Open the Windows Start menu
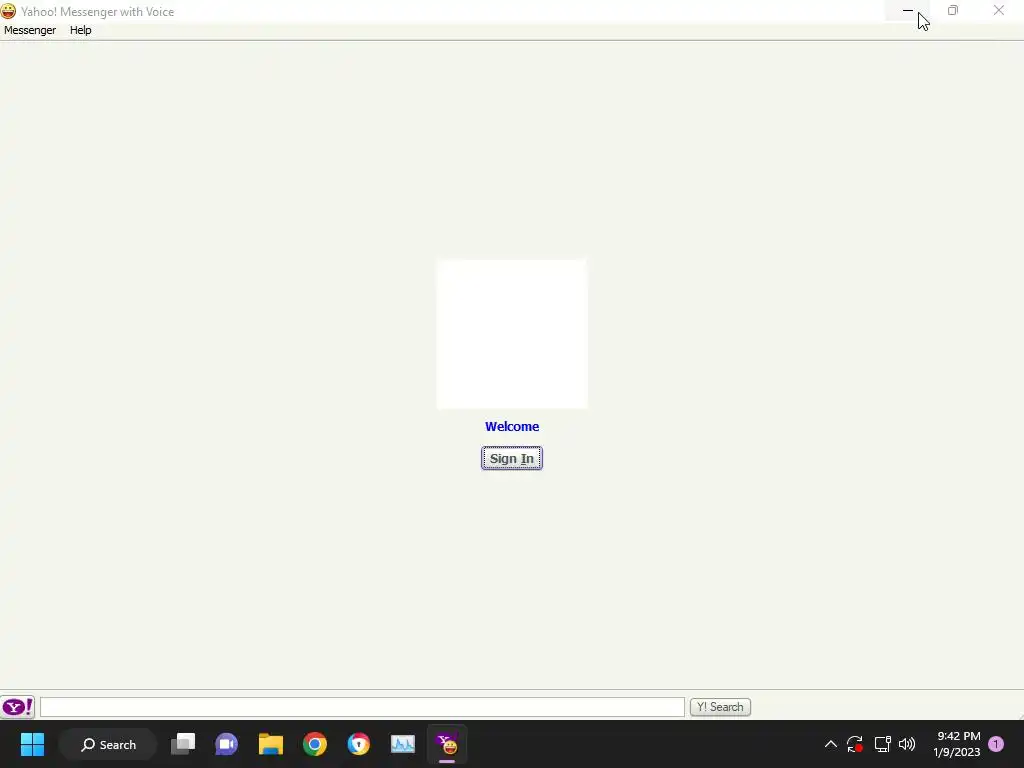The height and width of the screenshot is (768, 1024). pyautogui.click(x=32, y=744)
